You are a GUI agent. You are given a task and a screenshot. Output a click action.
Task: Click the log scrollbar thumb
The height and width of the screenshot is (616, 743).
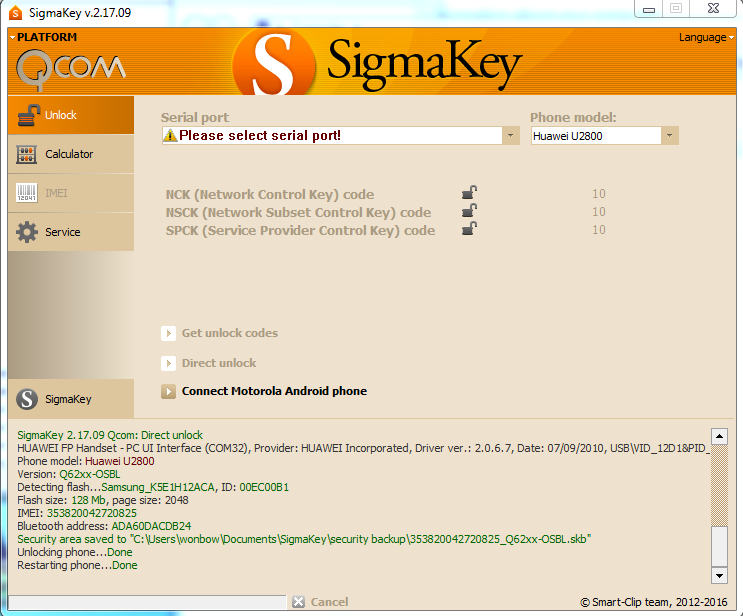[719, 546]
